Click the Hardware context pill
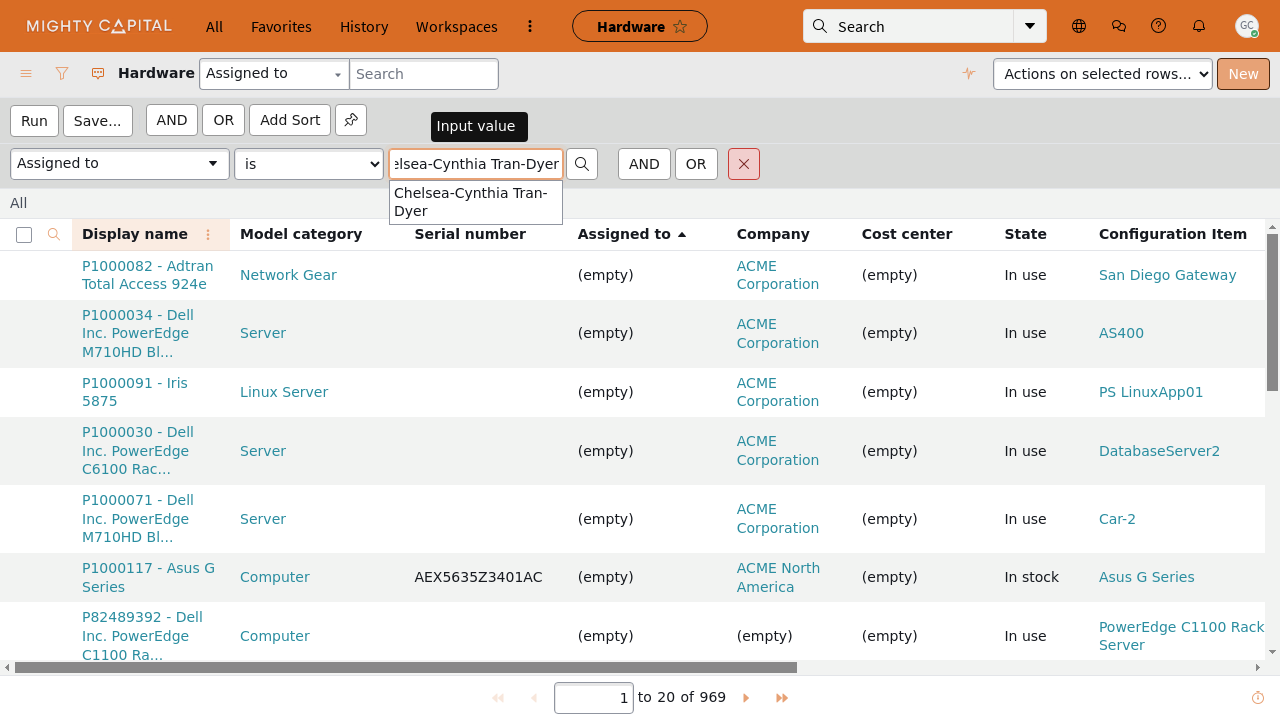The height and width of the screenshot is (720, 1280). point(640,26)
